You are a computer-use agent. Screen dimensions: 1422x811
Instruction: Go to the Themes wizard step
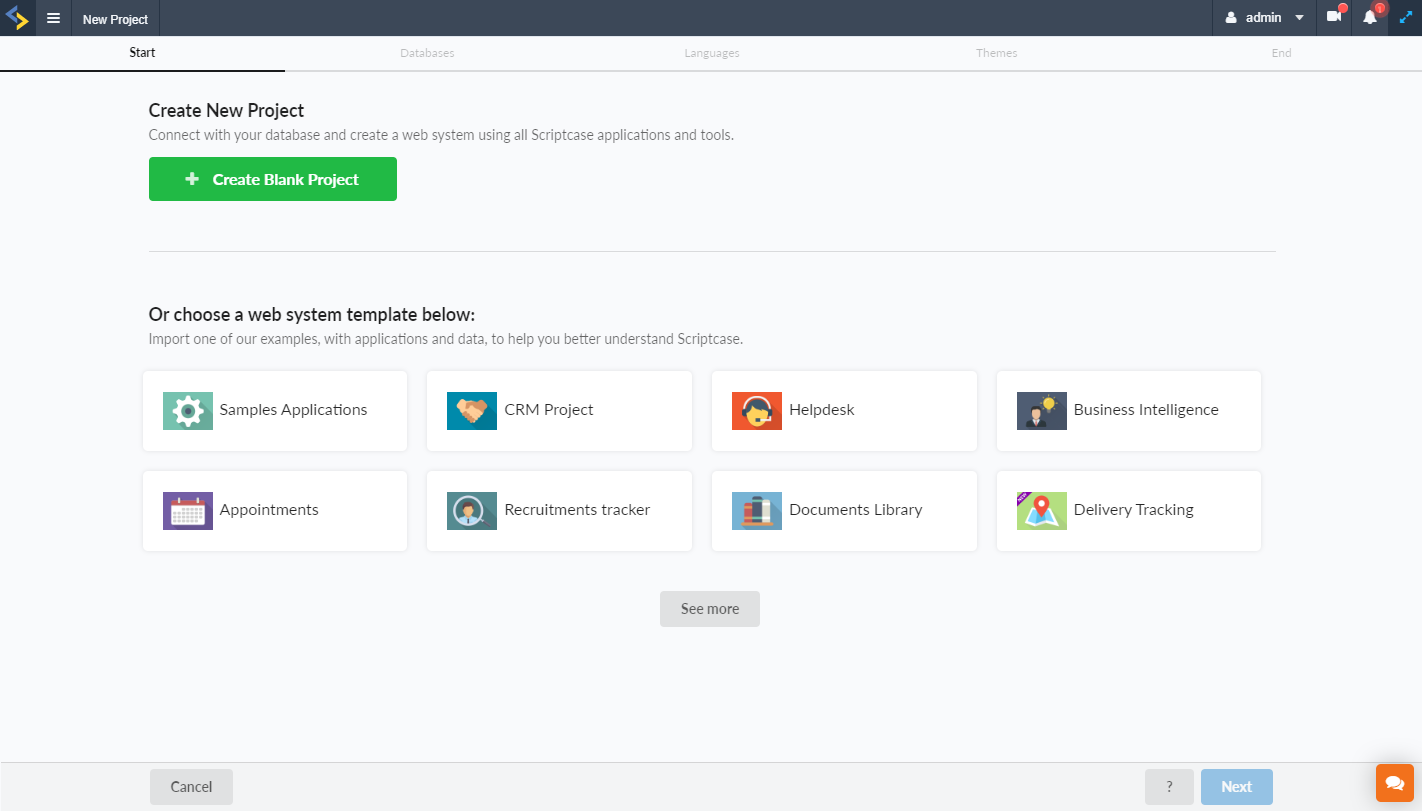tap(997, 53)
